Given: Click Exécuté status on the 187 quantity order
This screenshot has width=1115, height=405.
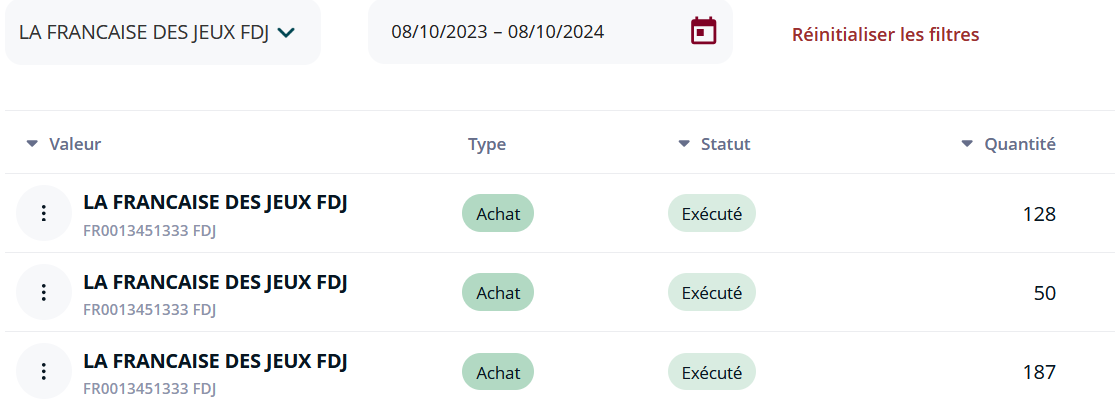Looking at the screenshot, I should [711, 372].
